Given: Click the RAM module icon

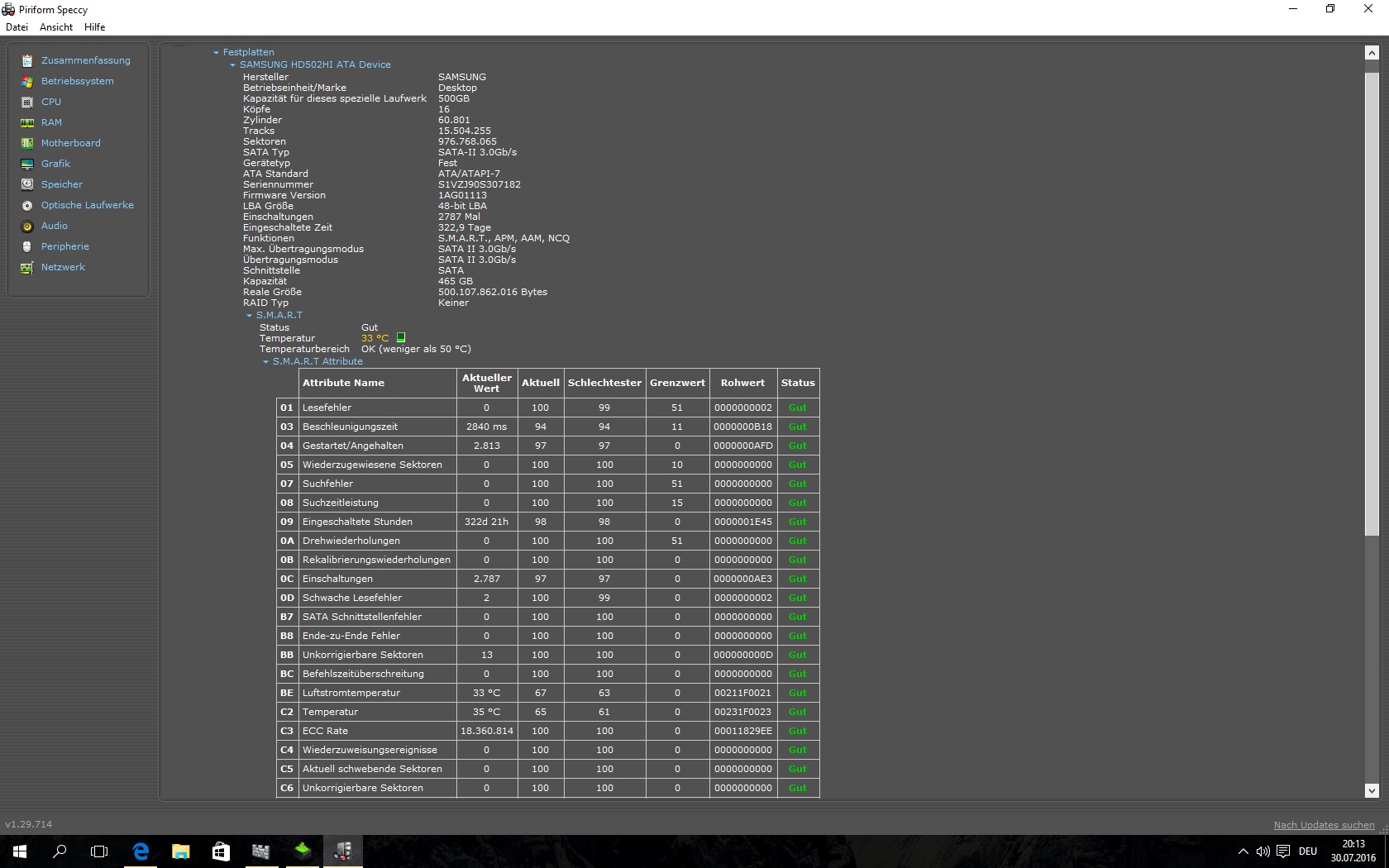Looking at the screenshot, I should click(27, 122).
